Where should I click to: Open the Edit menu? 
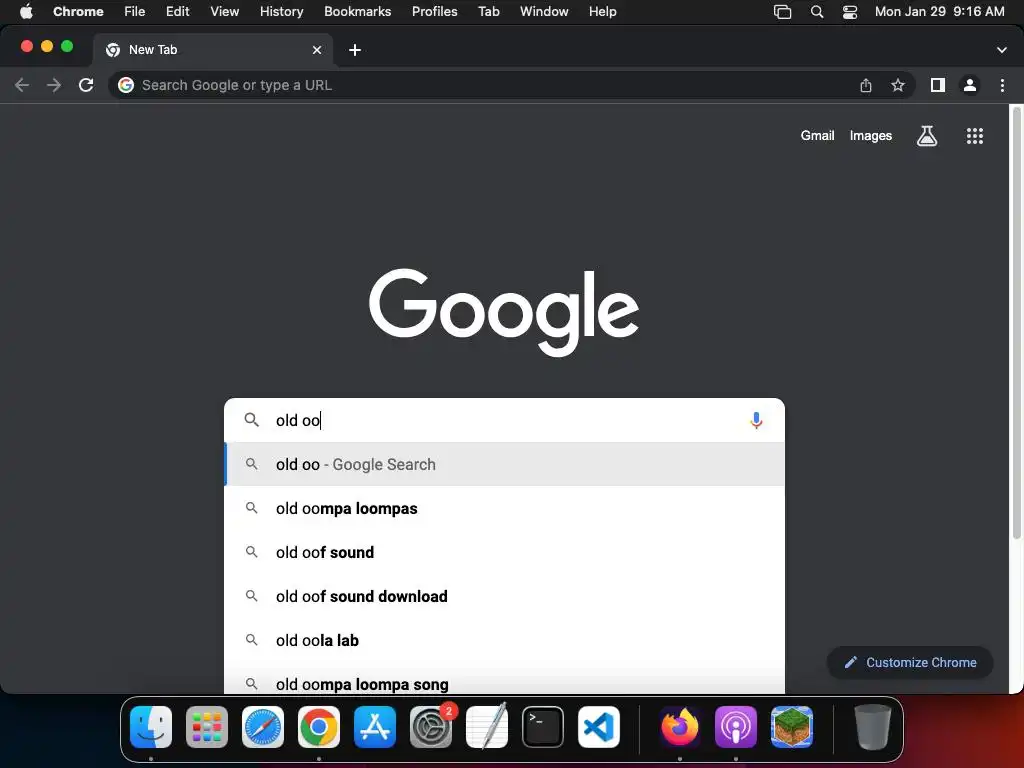point(177,12)
